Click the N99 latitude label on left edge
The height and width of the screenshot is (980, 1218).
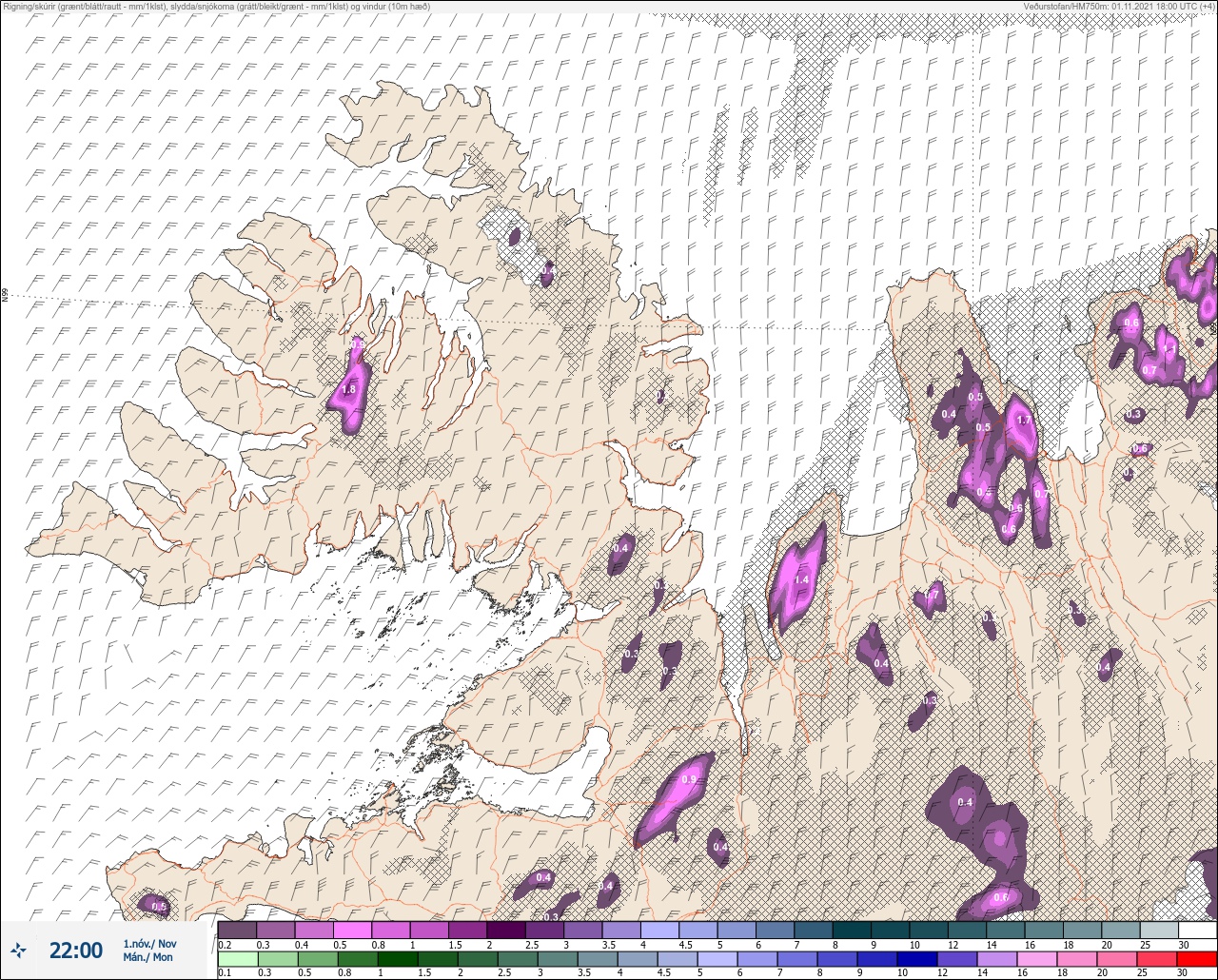(x=5, y=296)
